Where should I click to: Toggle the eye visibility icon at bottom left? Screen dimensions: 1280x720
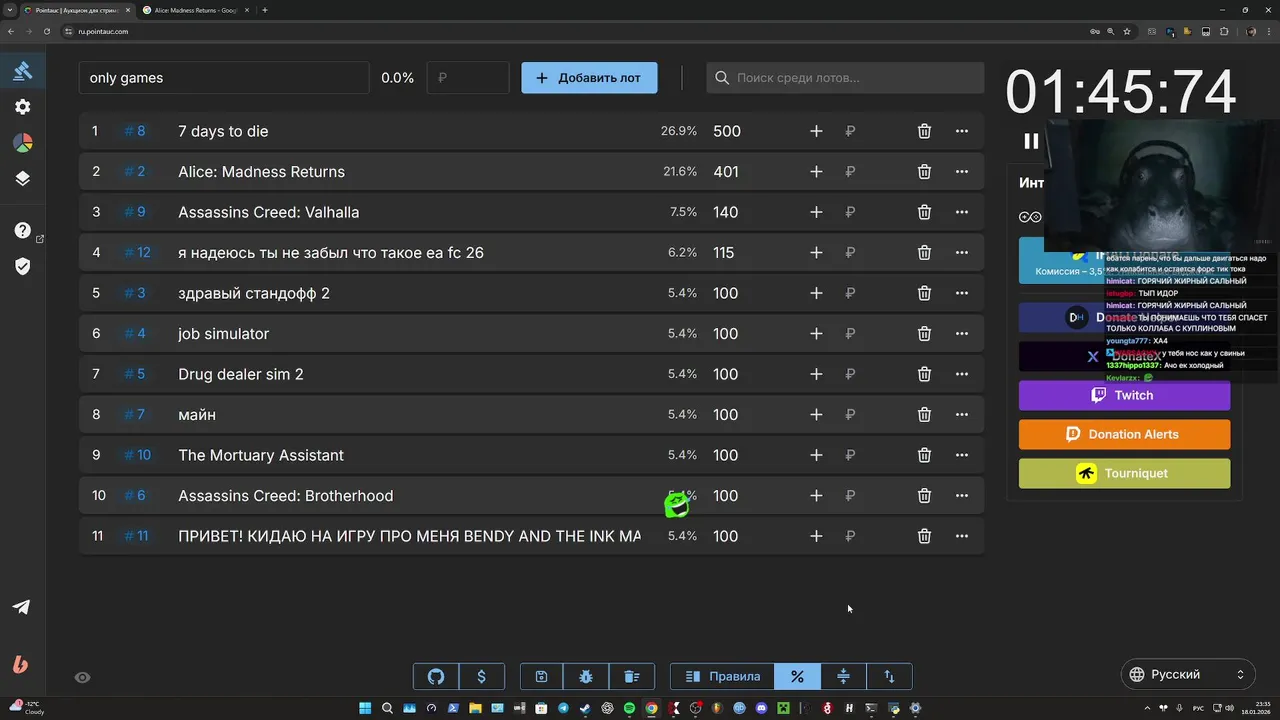(83, 677)
